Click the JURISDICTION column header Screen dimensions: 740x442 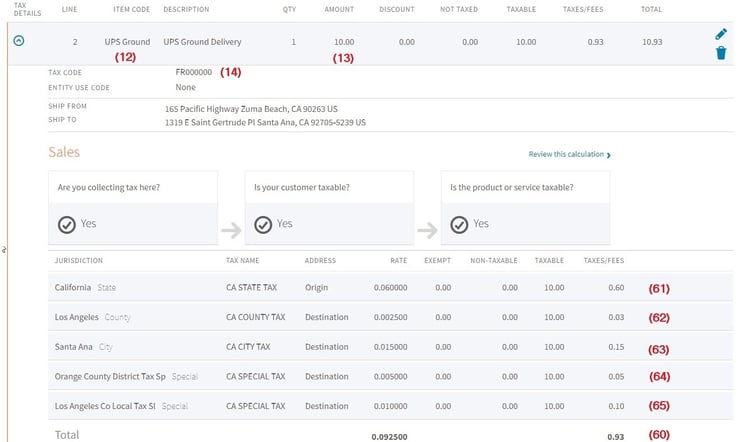click(79, 261)
